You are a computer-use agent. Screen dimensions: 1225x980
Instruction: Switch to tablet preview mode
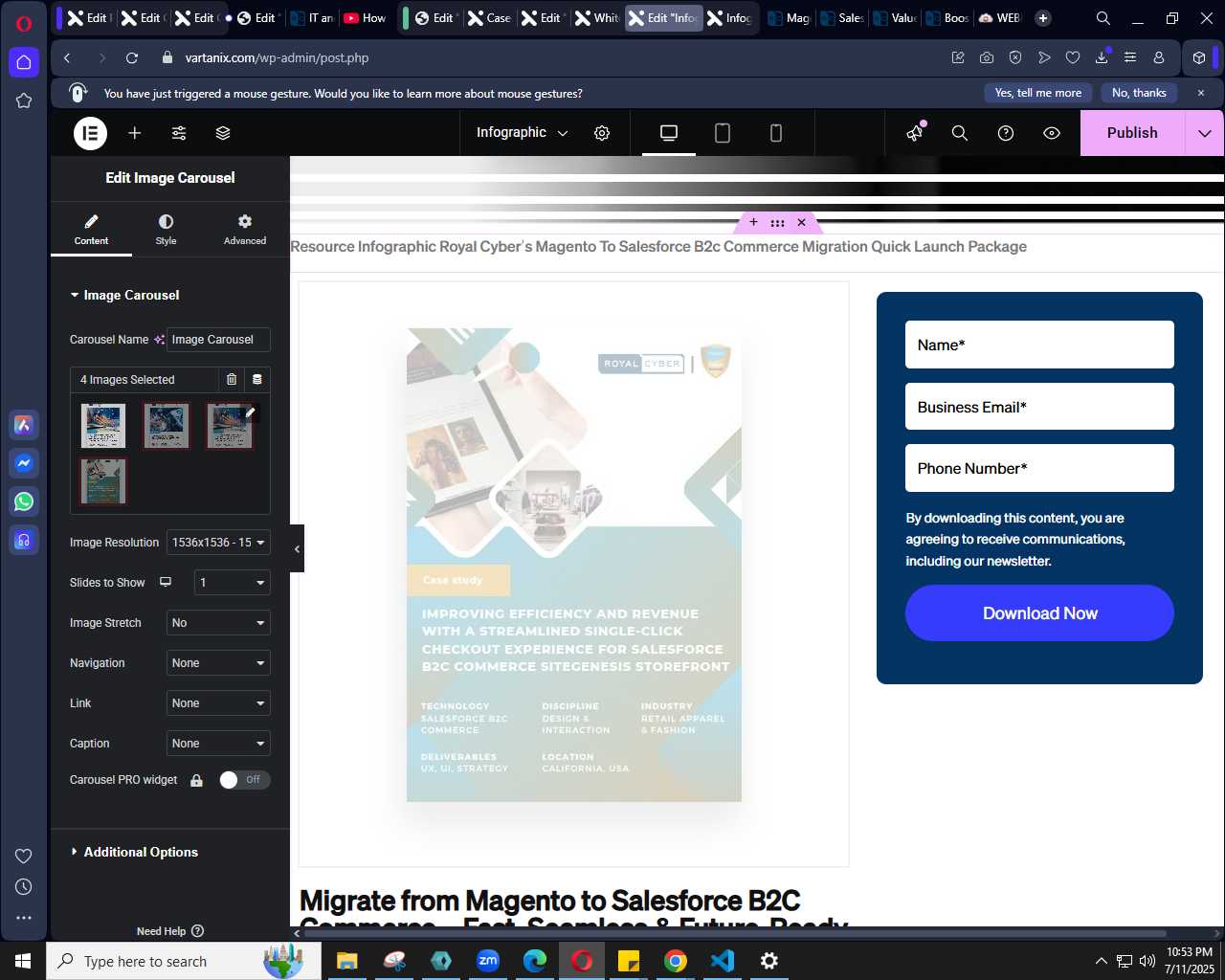723,133
